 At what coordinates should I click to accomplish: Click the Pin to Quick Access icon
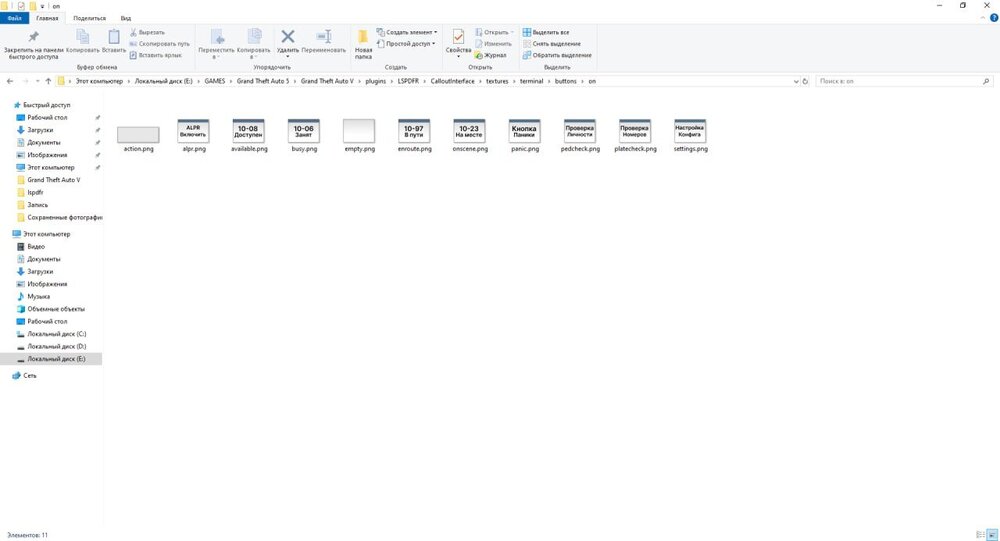33,37
